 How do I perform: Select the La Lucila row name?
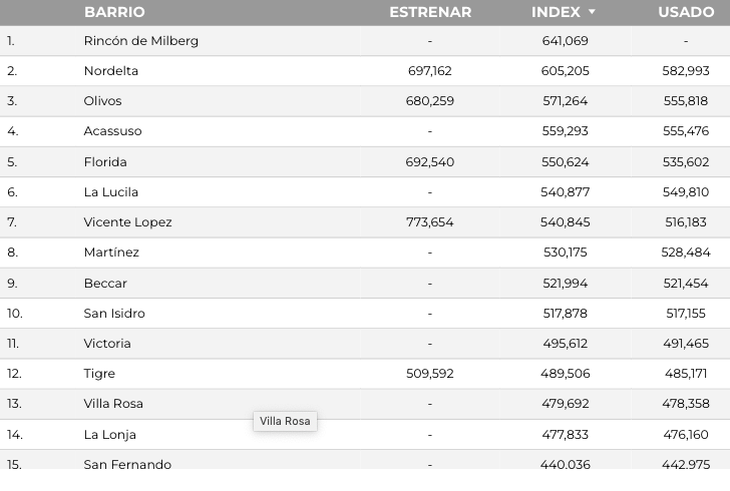tap(111, 192)
